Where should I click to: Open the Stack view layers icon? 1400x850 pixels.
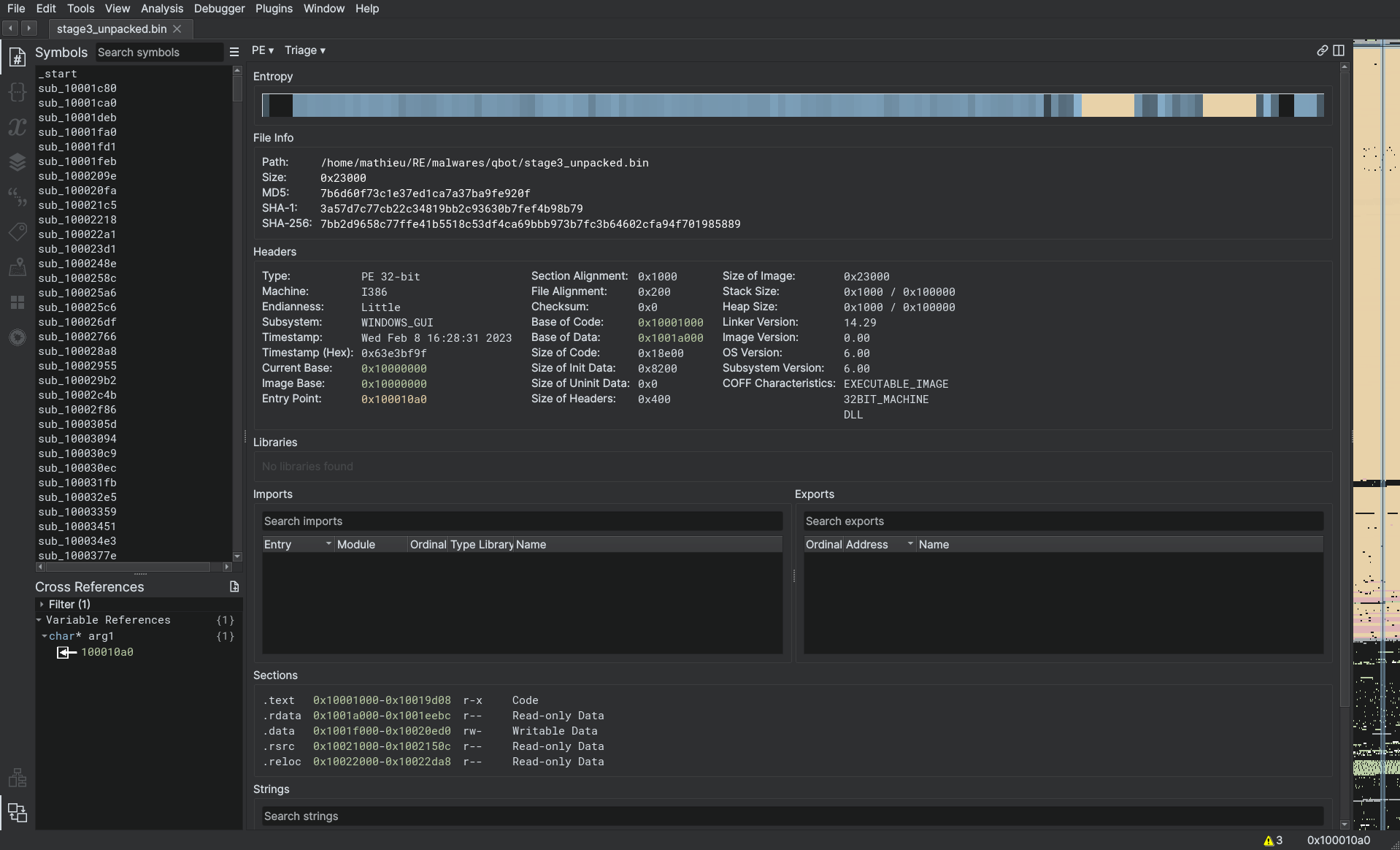(x=18, y=162)
